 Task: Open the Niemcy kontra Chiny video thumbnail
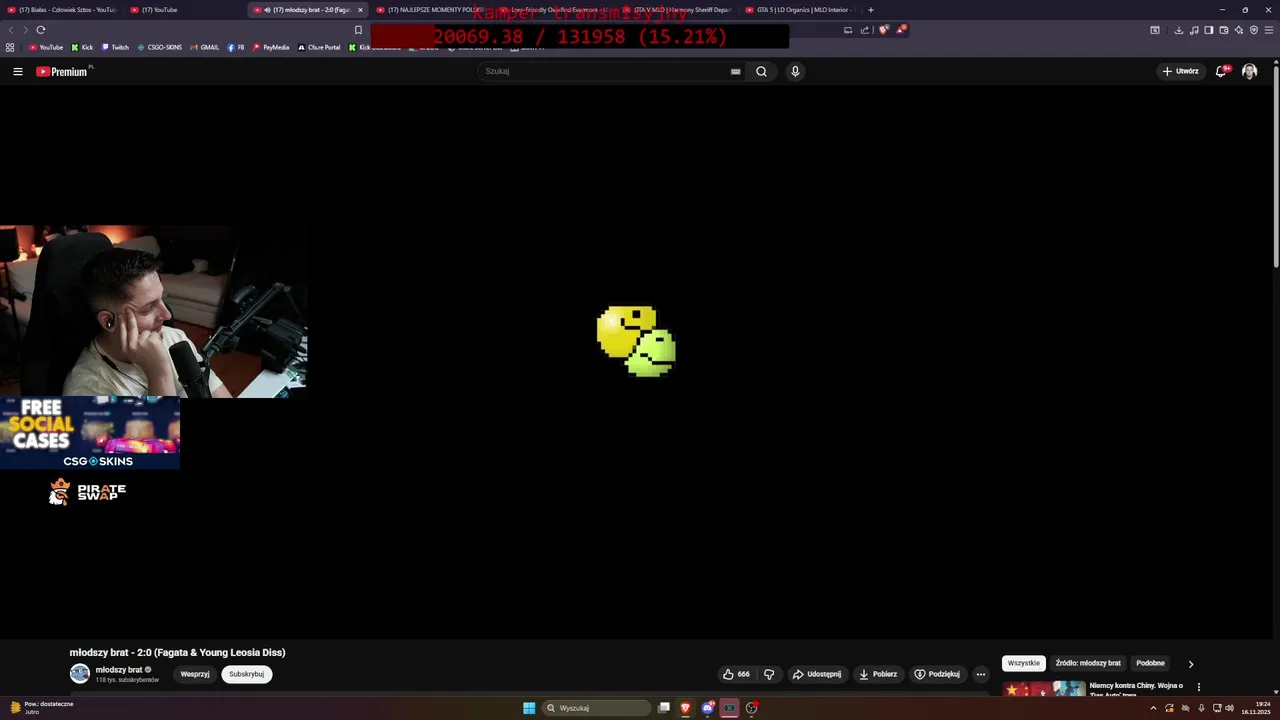pos(1044,689)
